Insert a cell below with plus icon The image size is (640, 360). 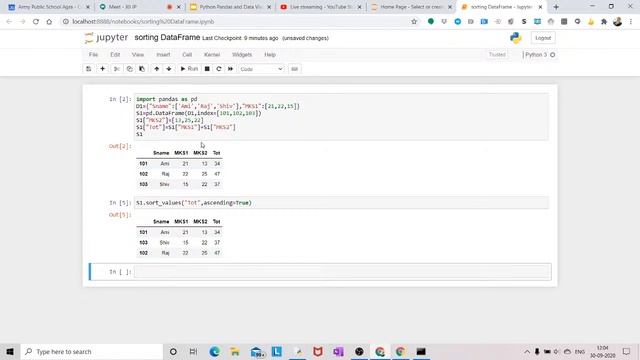pyautogui.click(x=102, y=69)
